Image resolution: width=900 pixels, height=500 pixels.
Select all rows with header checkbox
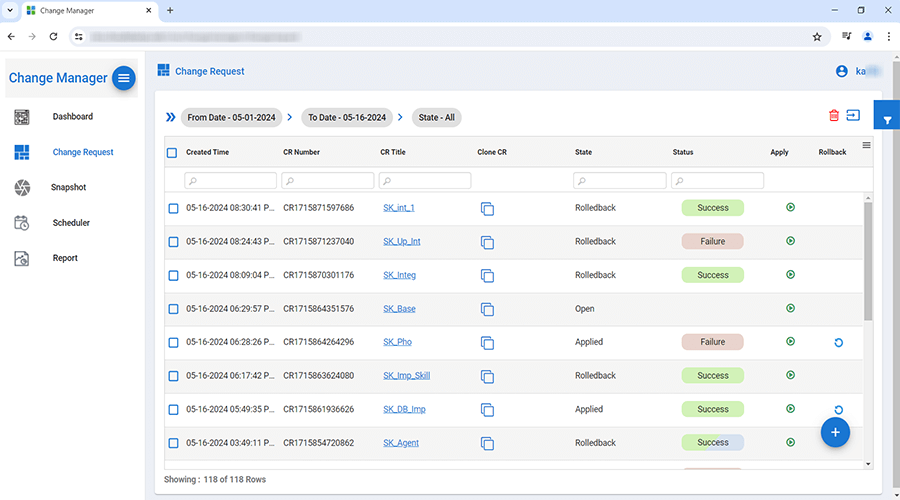pos(172,153)
